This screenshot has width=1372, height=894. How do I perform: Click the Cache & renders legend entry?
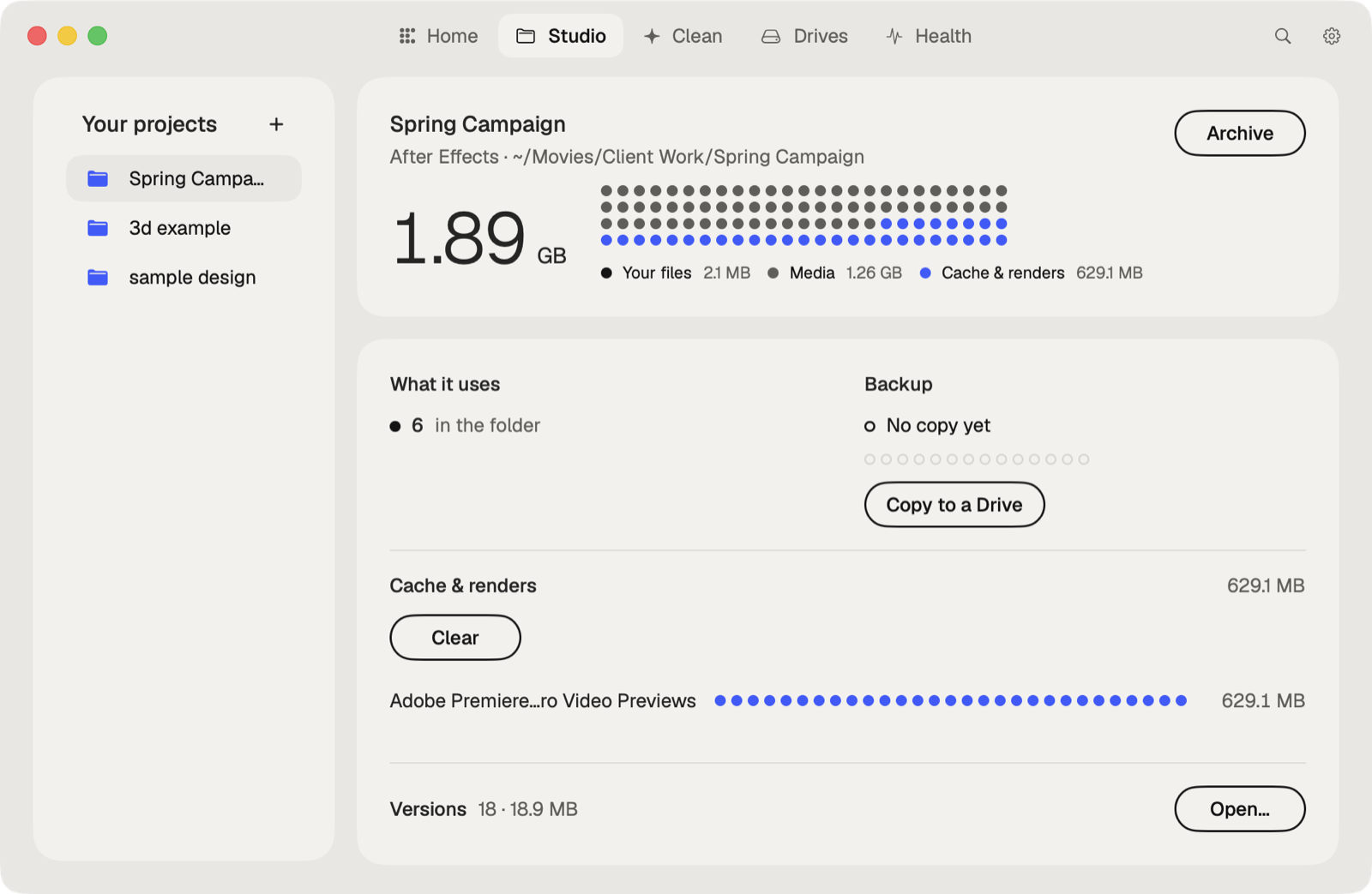(1031, 273)
